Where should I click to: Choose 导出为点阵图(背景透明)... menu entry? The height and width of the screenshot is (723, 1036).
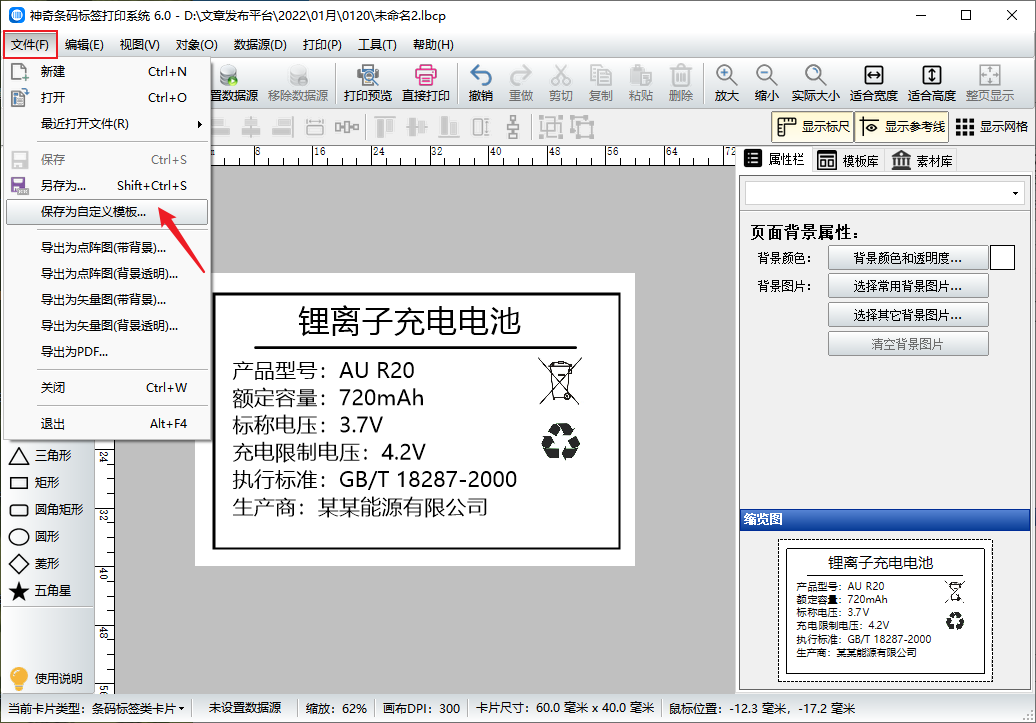click(107, 274)
